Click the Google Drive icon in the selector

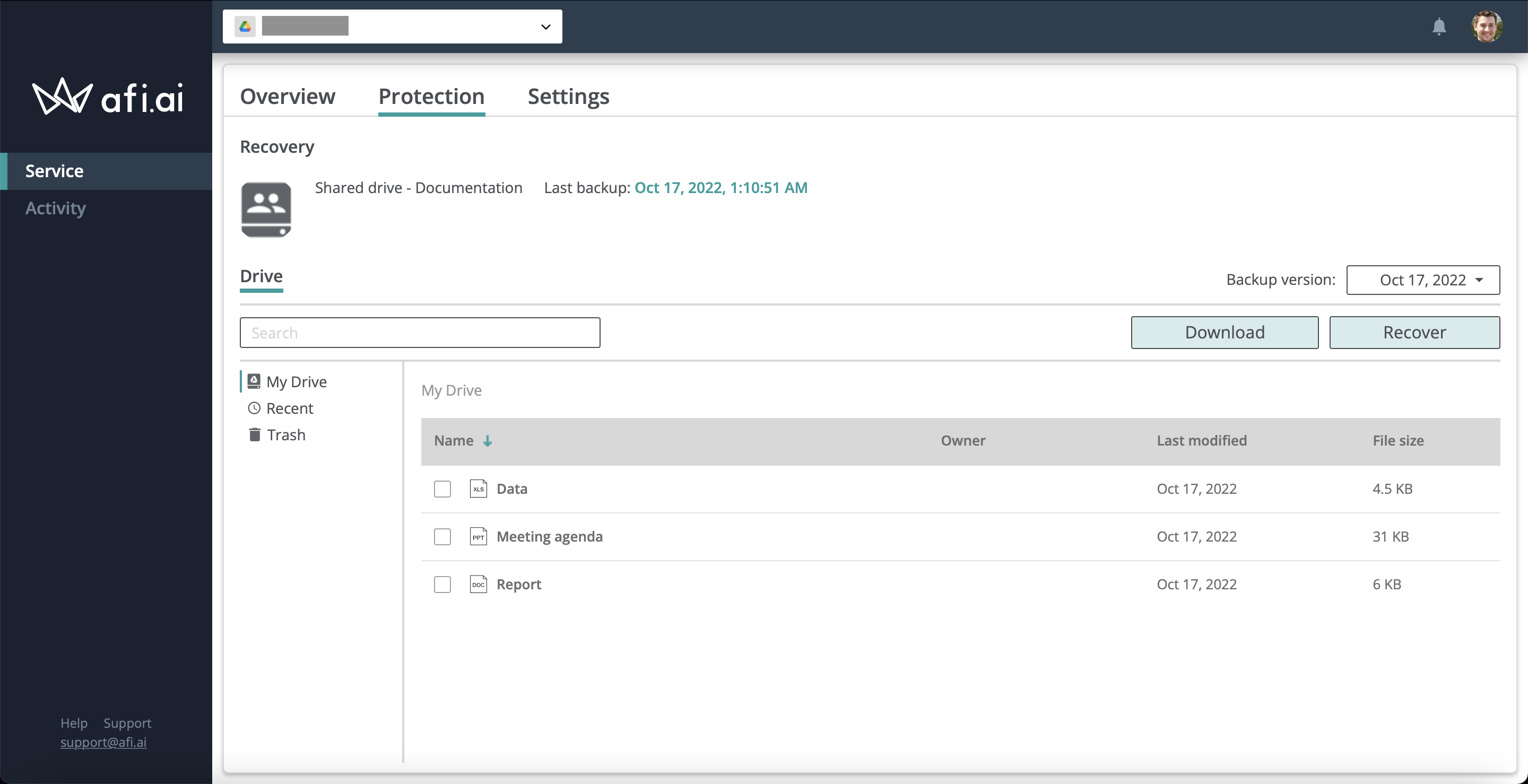pos(245,27)
